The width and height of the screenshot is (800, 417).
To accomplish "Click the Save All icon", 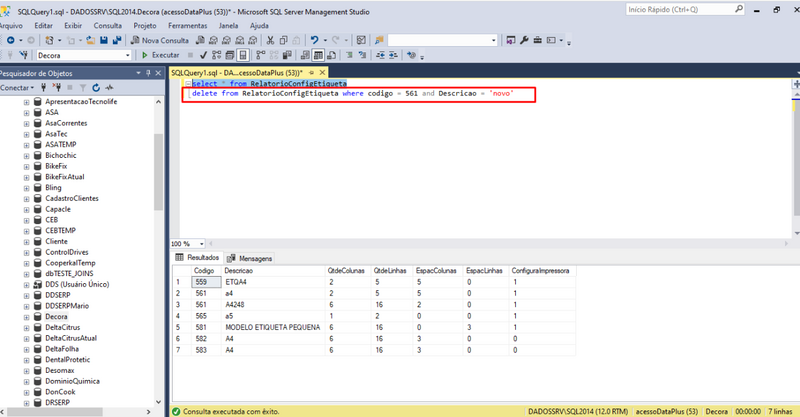I will pos(117,40).
